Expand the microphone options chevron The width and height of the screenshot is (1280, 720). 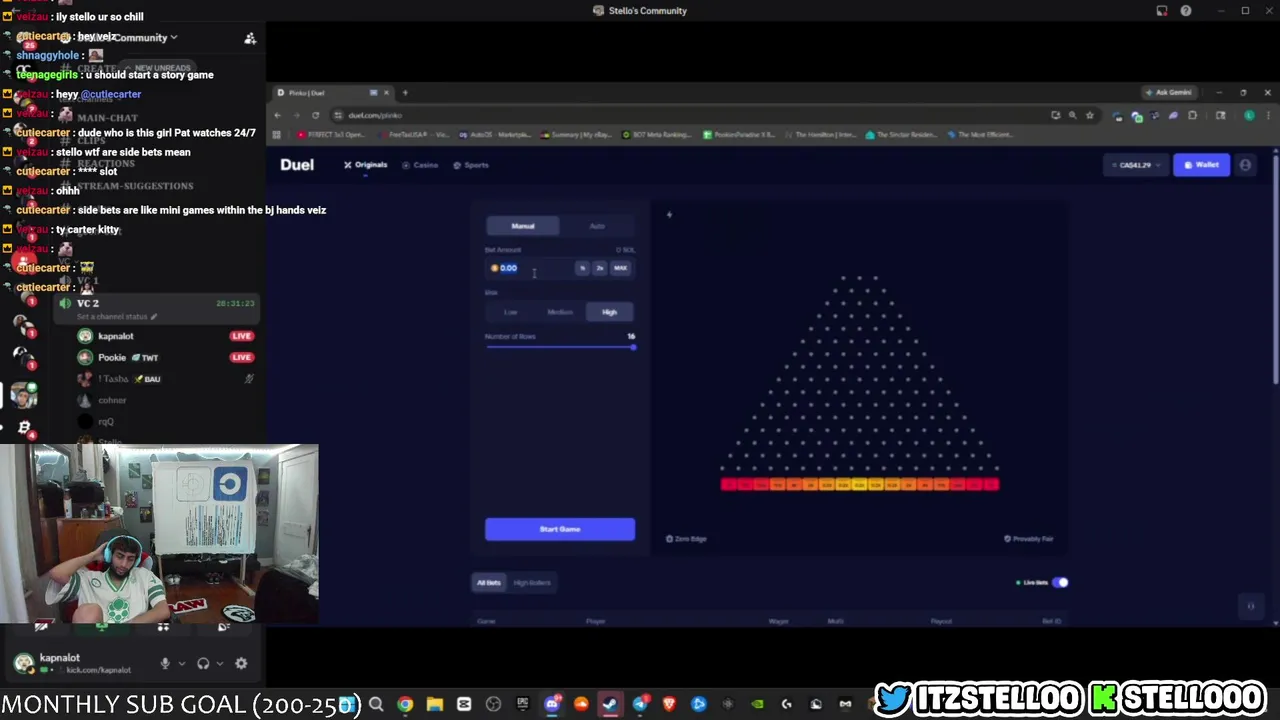pos(181,663)
